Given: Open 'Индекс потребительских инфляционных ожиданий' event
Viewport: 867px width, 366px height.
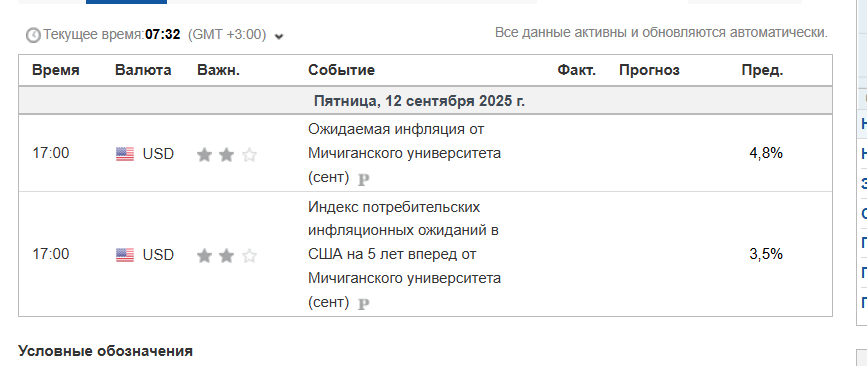Looking at the screenshot, I should point(404,254).
